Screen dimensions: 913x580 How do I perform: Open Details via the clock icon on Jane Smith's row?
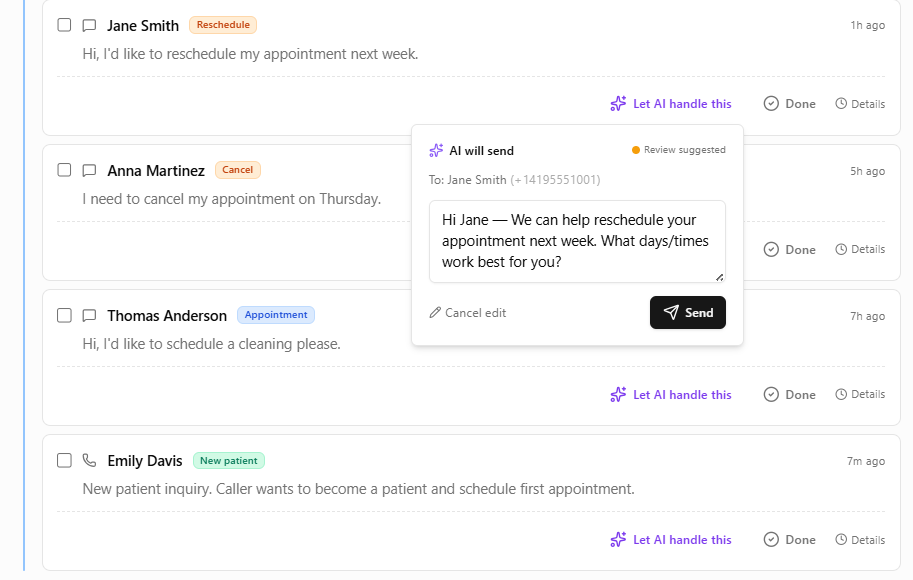pos(840,103)
